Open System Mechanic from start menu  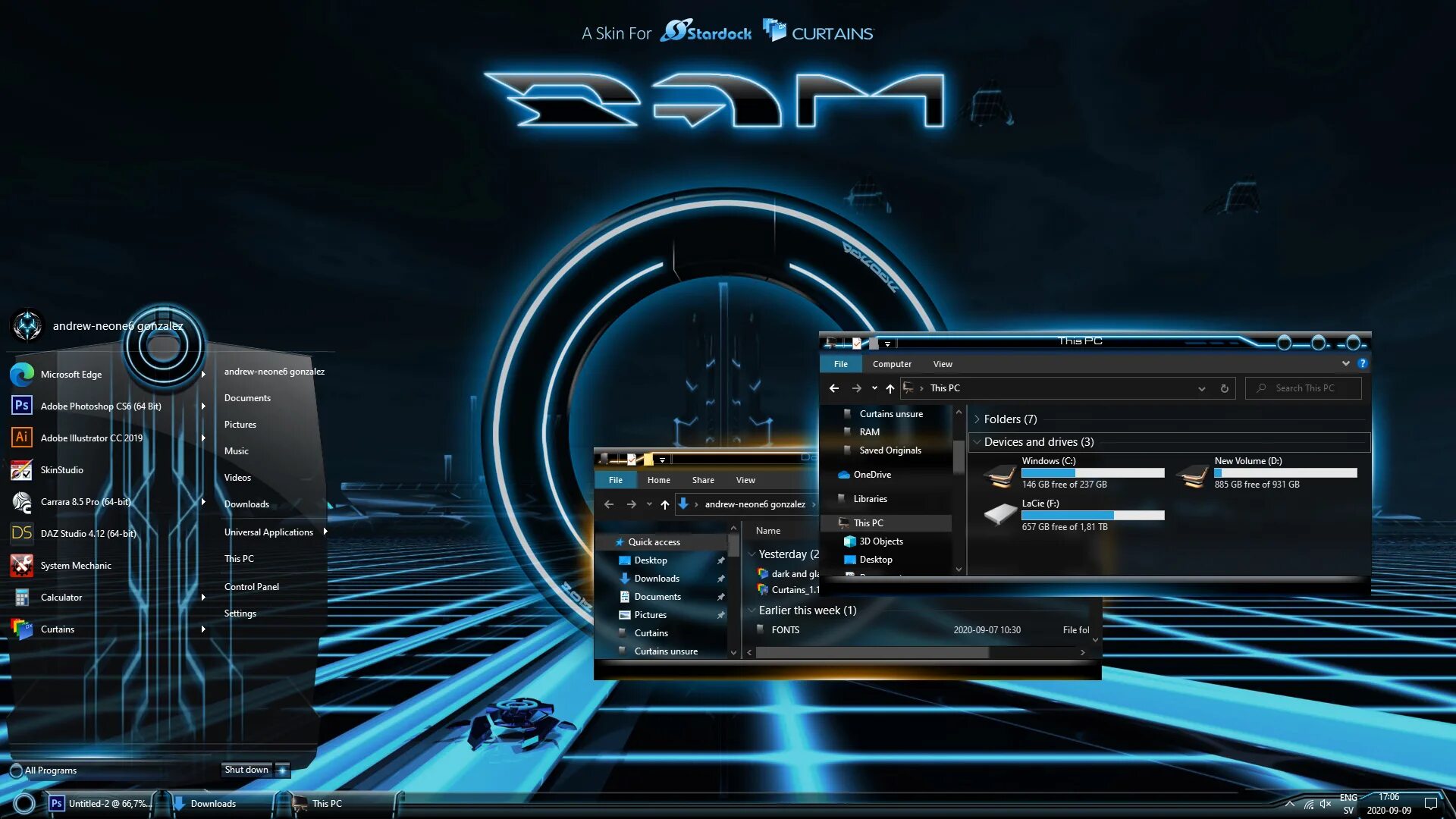coord(75,565)
